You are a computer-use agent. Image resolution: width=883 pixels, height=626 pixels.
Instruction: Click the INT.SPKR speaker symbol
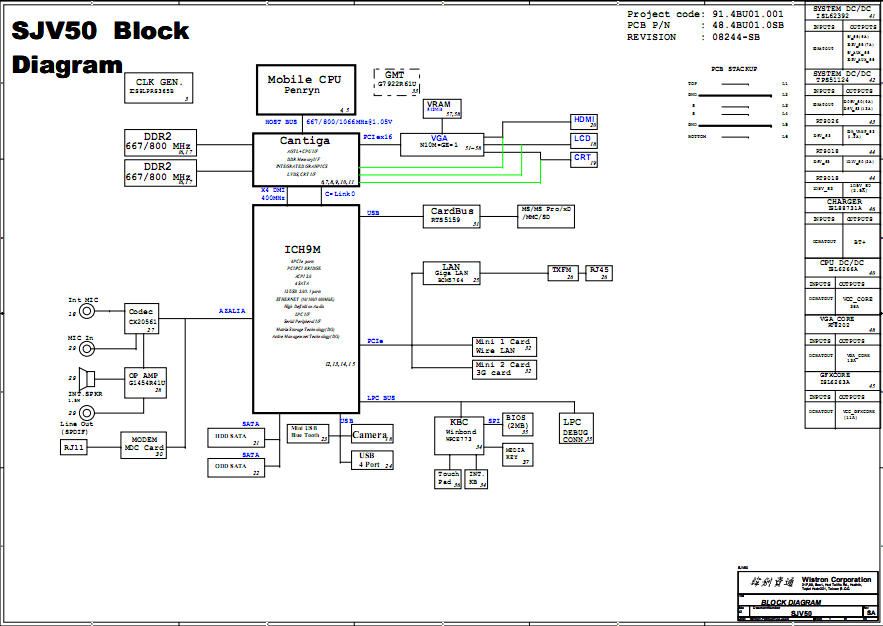pyautogui.click(x=86, y=378)
